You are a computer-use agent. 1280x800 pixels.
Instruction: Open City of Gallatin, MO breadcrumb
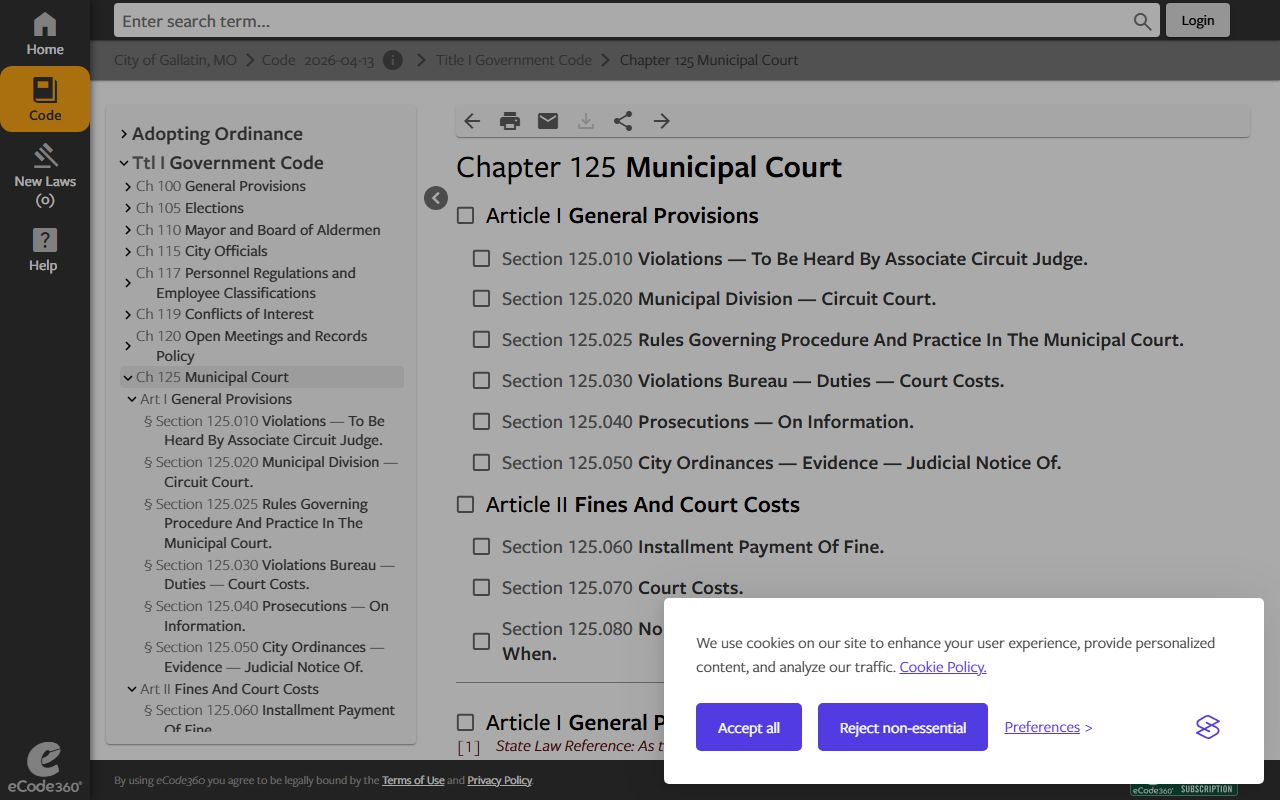175,60
